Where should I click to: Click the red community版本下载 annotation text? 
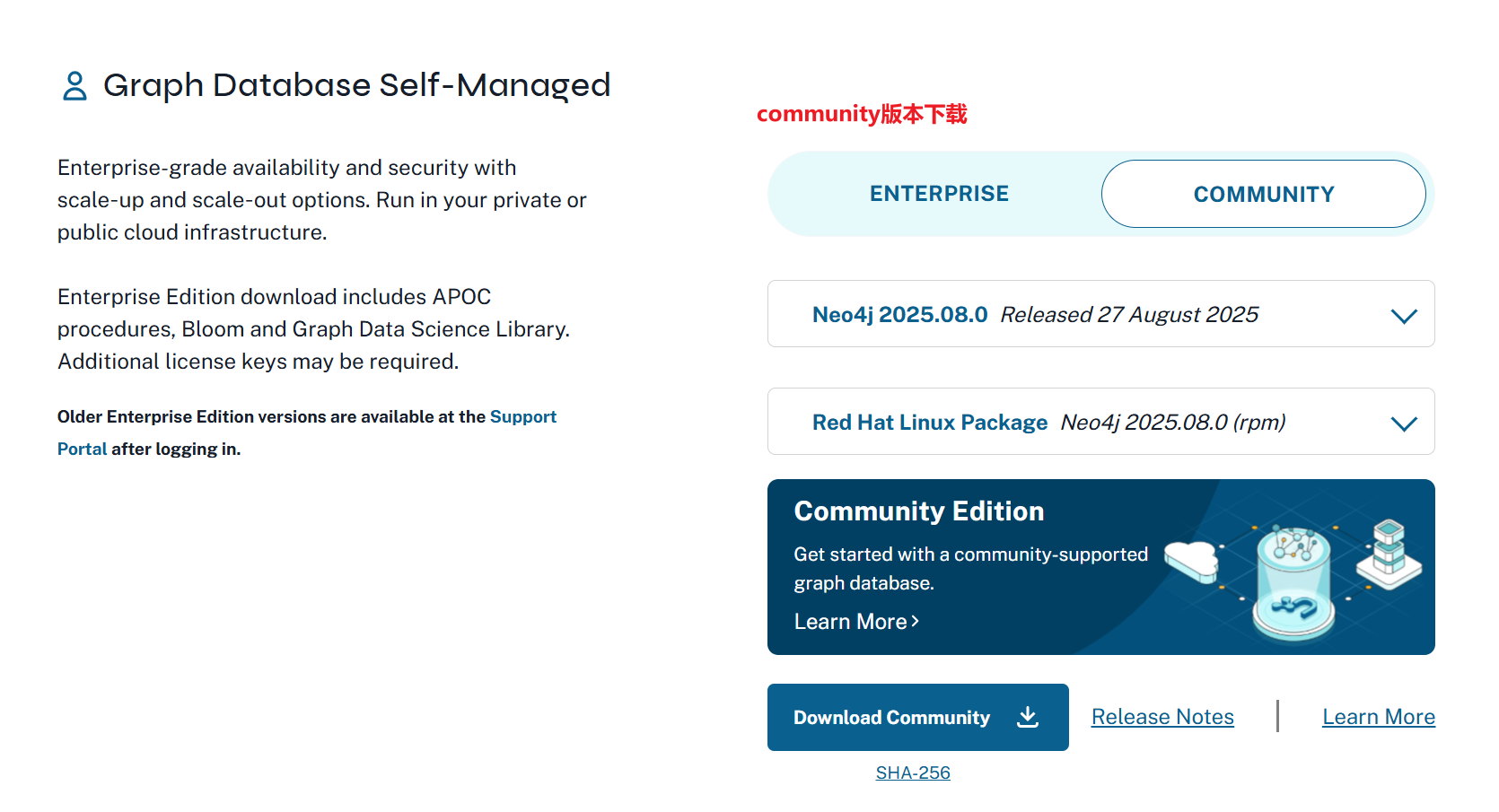[x=862, y=114]
